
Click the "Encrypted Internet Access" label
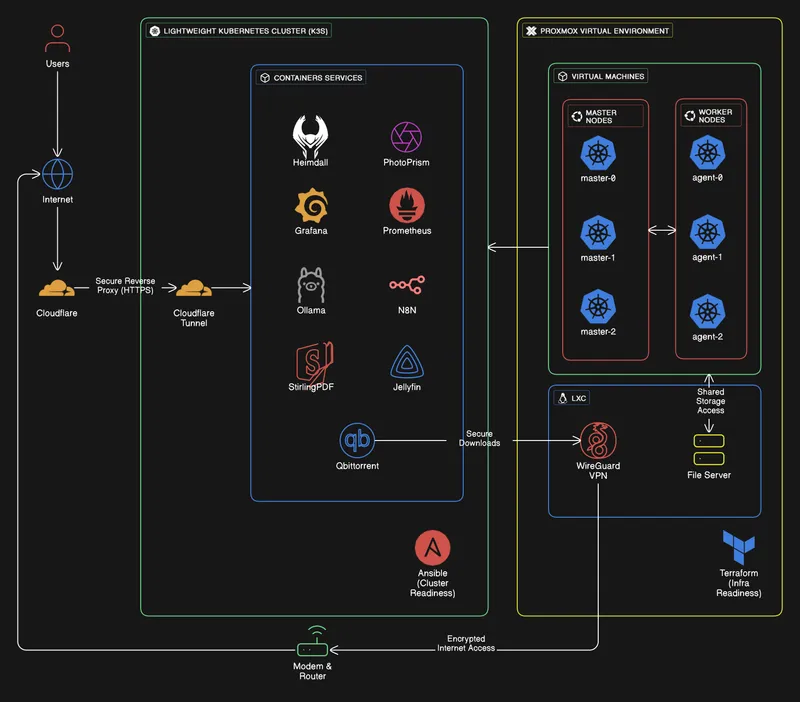click(x=466, y=643)
